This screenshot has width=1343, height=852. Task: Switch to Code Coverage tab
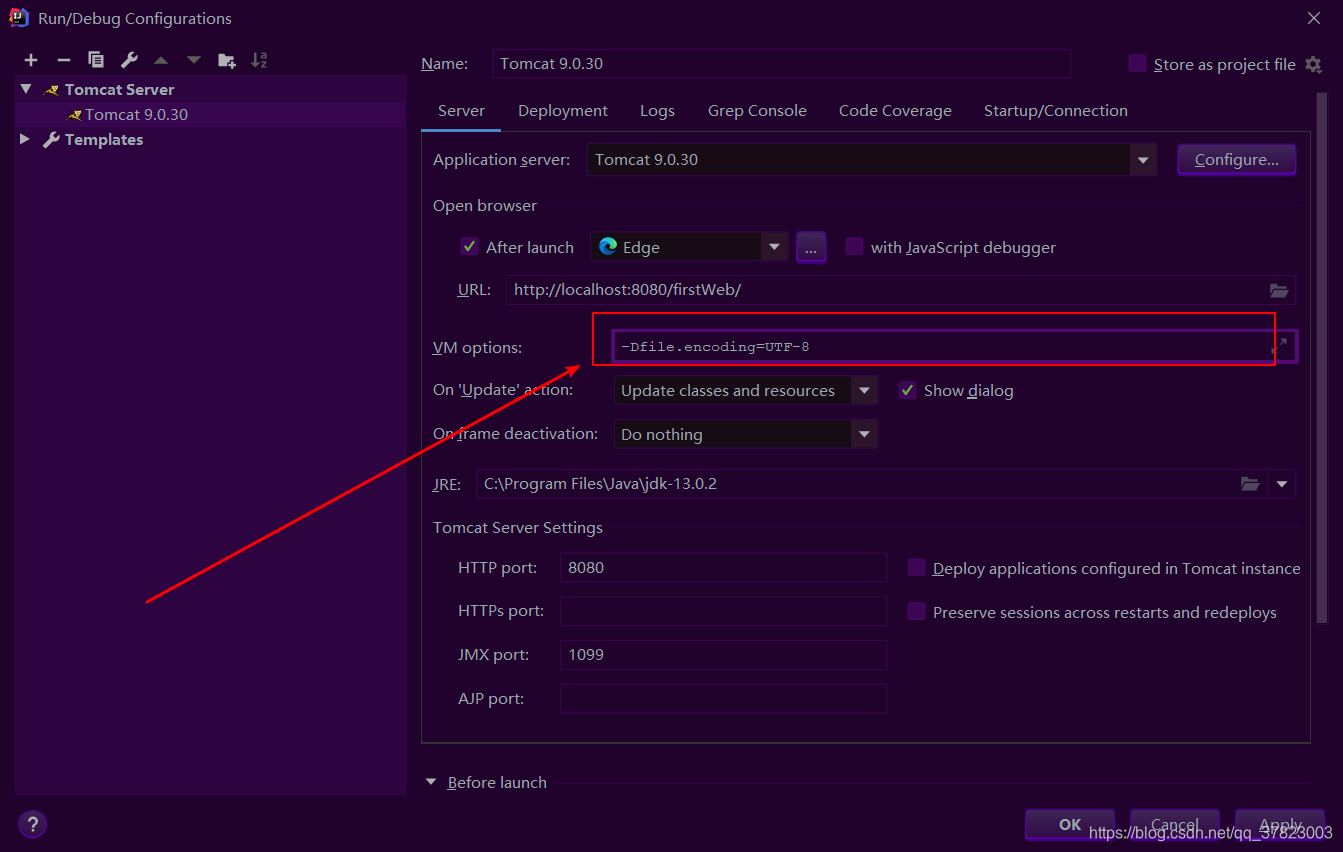click(895, 111)
